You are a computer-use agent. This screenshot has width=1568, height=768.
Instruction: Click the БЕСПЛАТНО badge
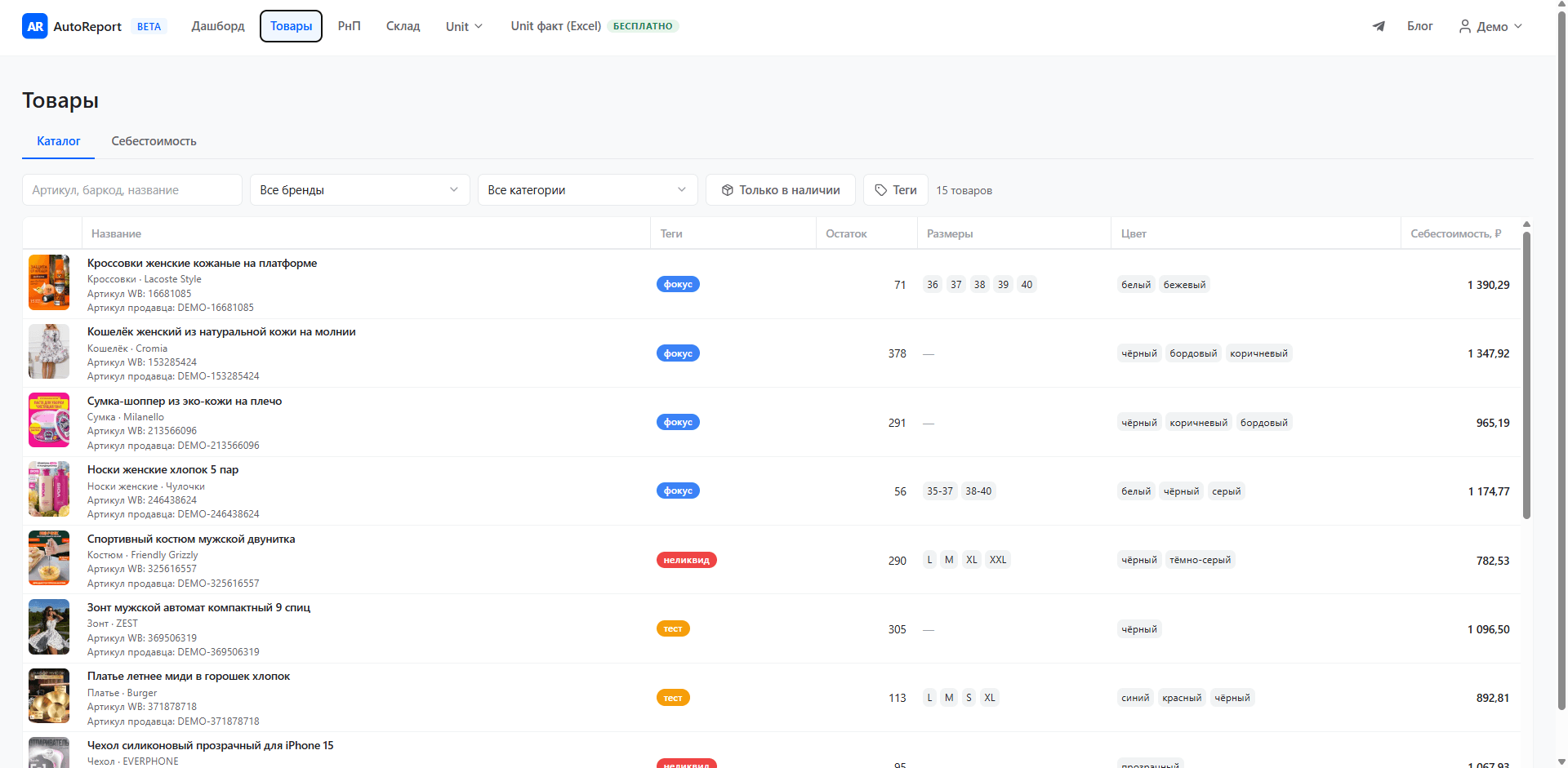click(x=643, y=26)
